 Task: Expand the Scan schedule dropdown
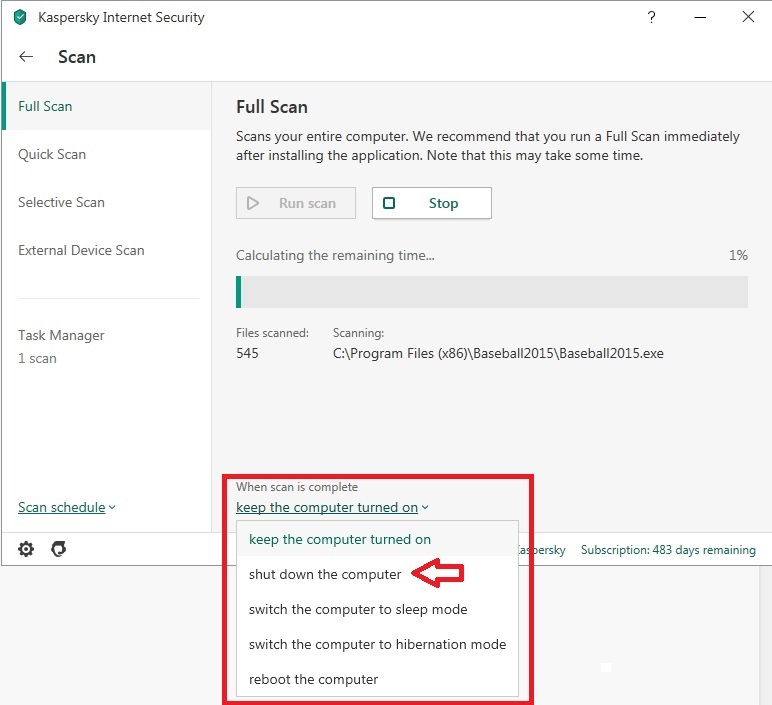coord(66,507)
